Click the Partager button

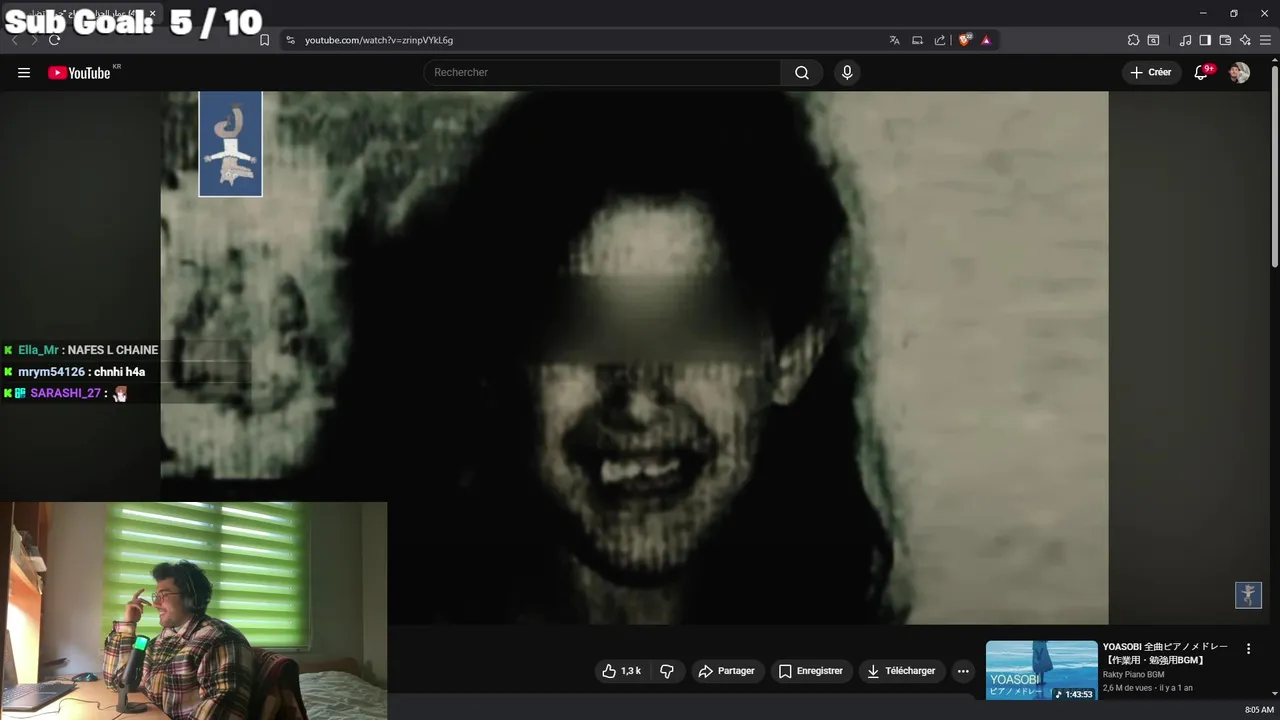(x=727, y=671)
